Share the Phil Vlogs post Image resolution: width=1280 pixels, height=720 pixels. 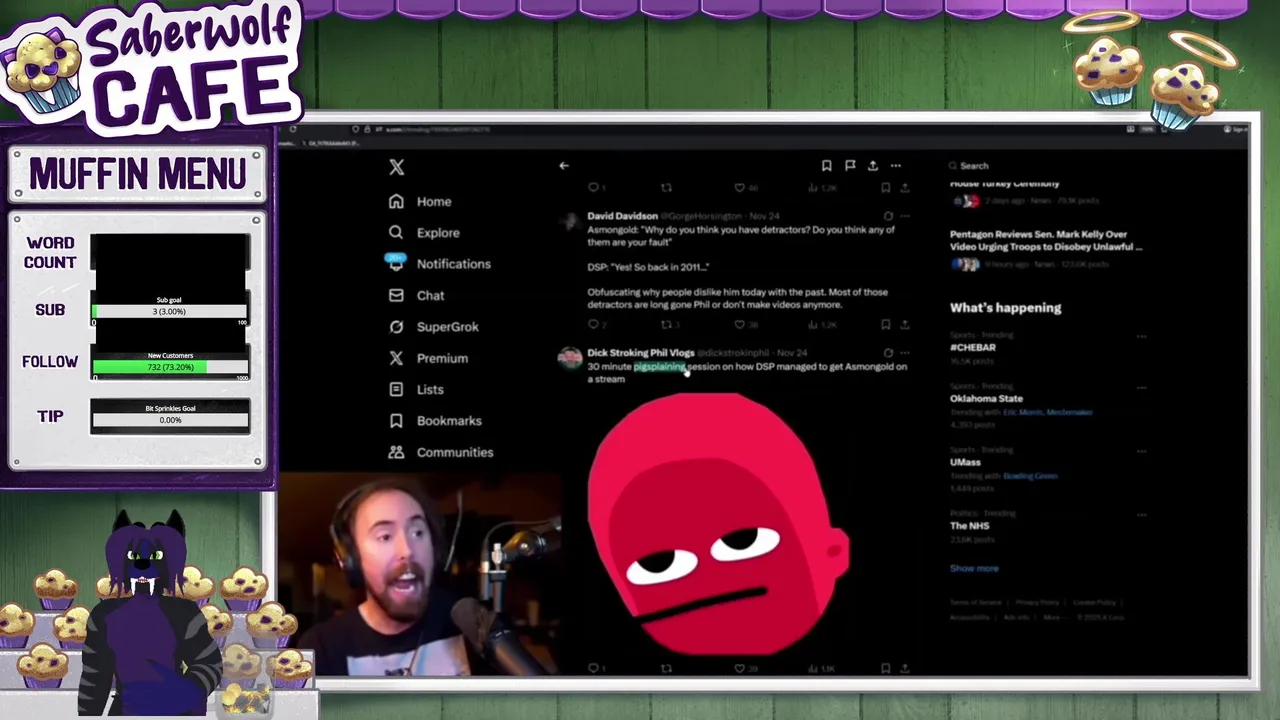[x=905, y=668]
